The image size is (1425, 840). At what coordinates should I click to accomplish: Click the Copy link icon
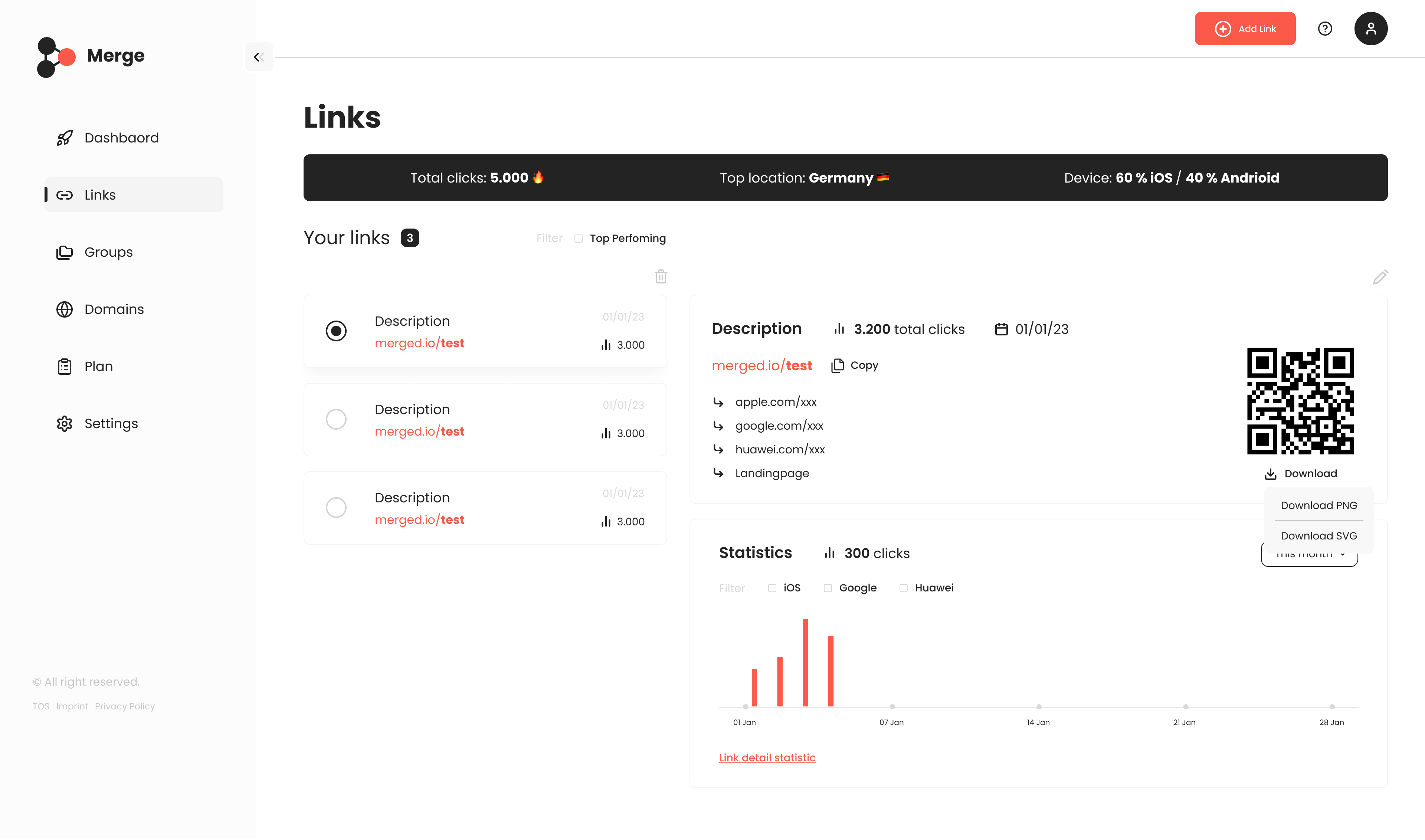pos(837,366)
